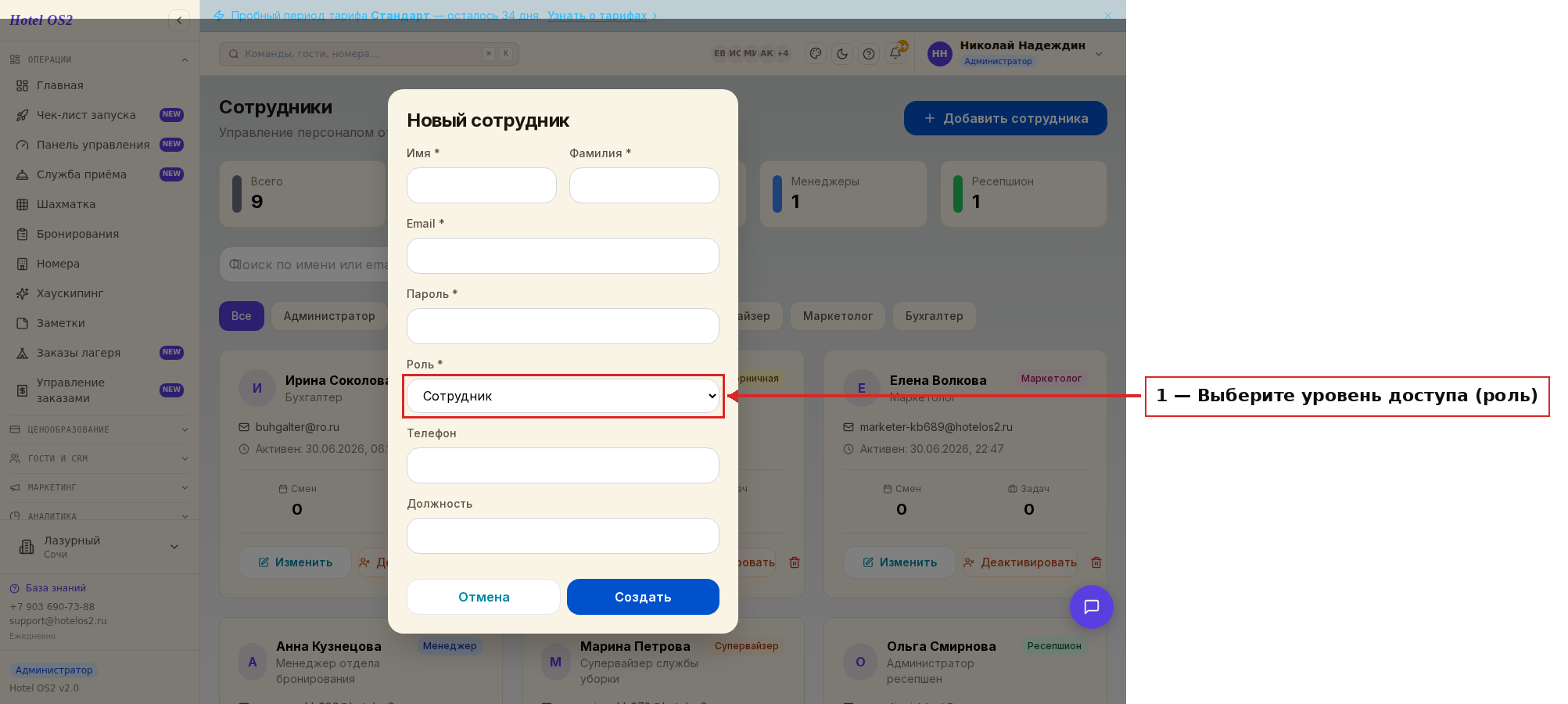Screen dimensions: 1568x704
Task: Select the Бухгалтер filter tab
Action: pos(935,316)
